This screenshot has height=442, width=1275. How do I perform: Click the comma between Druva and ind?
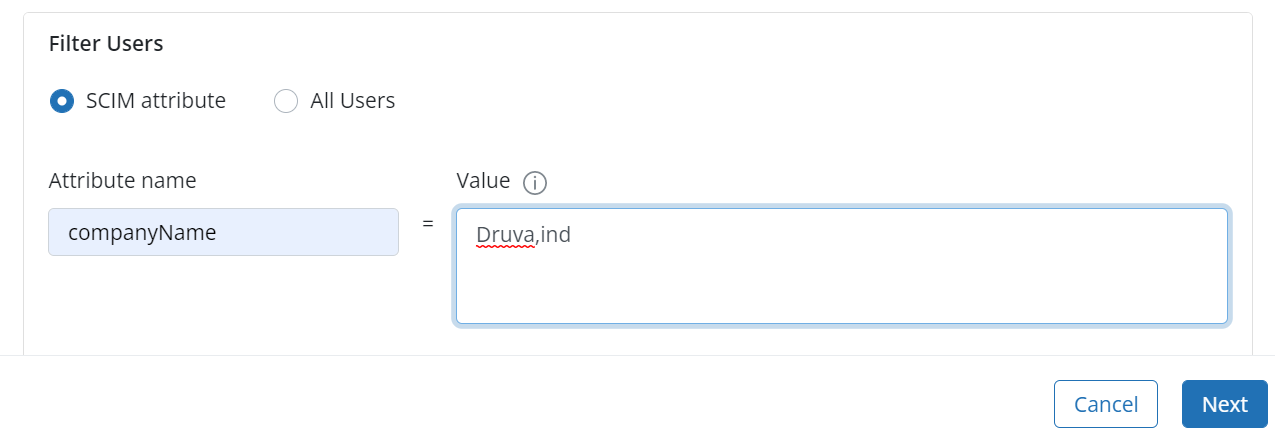tap(537, 238)
